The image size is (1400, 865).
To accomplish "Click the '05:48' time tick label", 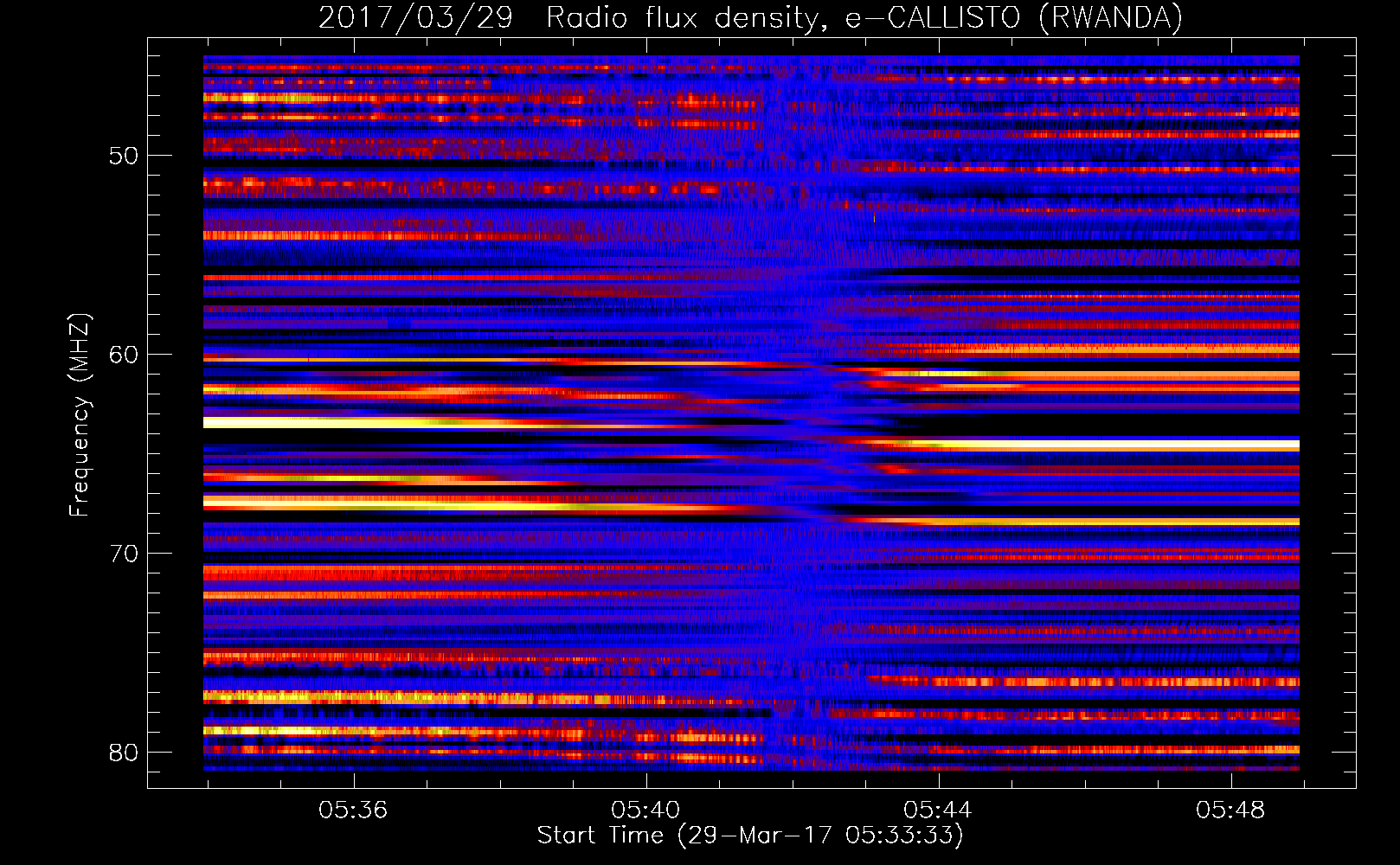I will 1230,810.
